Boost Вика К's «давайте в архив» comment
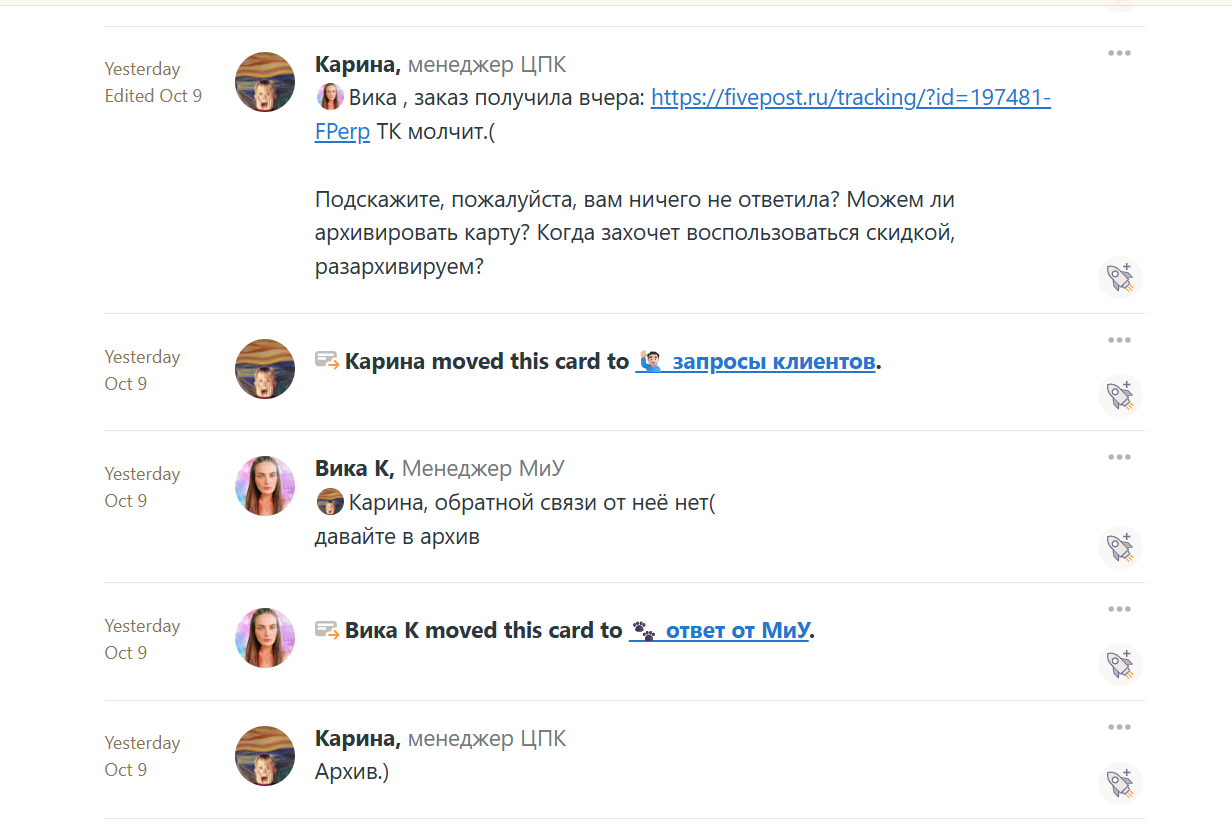 click(1120, 547)
